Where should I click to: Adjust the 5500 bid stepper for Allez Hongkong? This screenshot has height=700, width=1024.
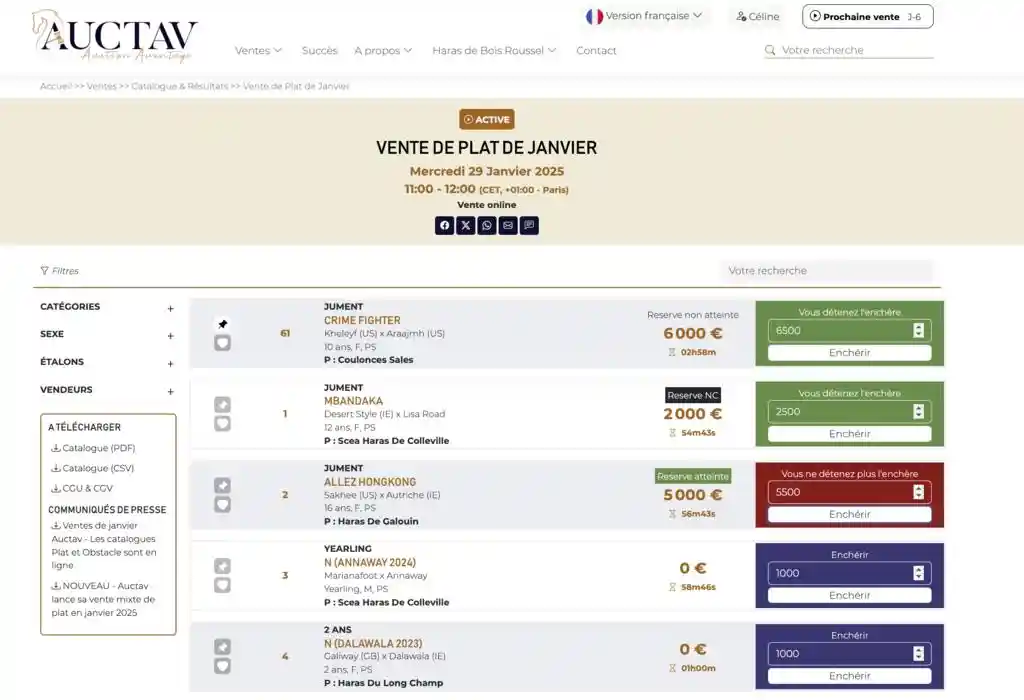918,492
